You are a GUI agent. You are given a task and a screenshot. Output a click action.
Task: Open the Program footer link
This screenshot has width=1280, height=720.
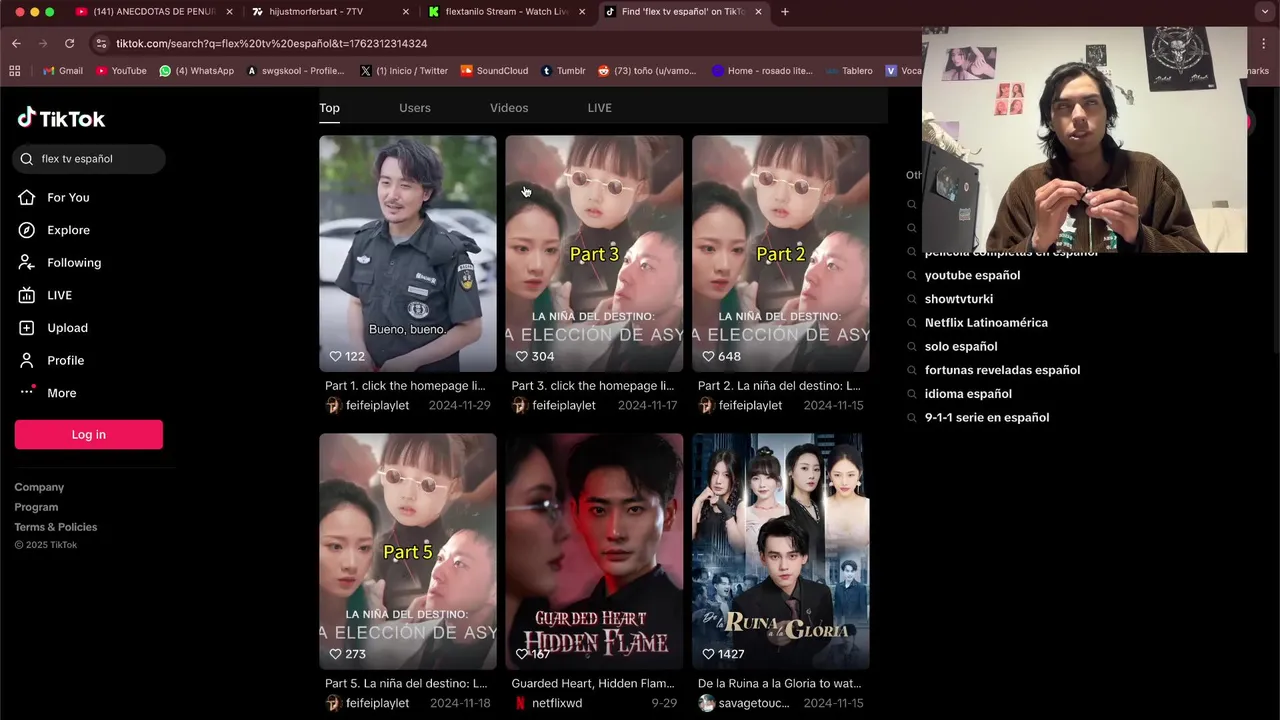coord(36,507)
